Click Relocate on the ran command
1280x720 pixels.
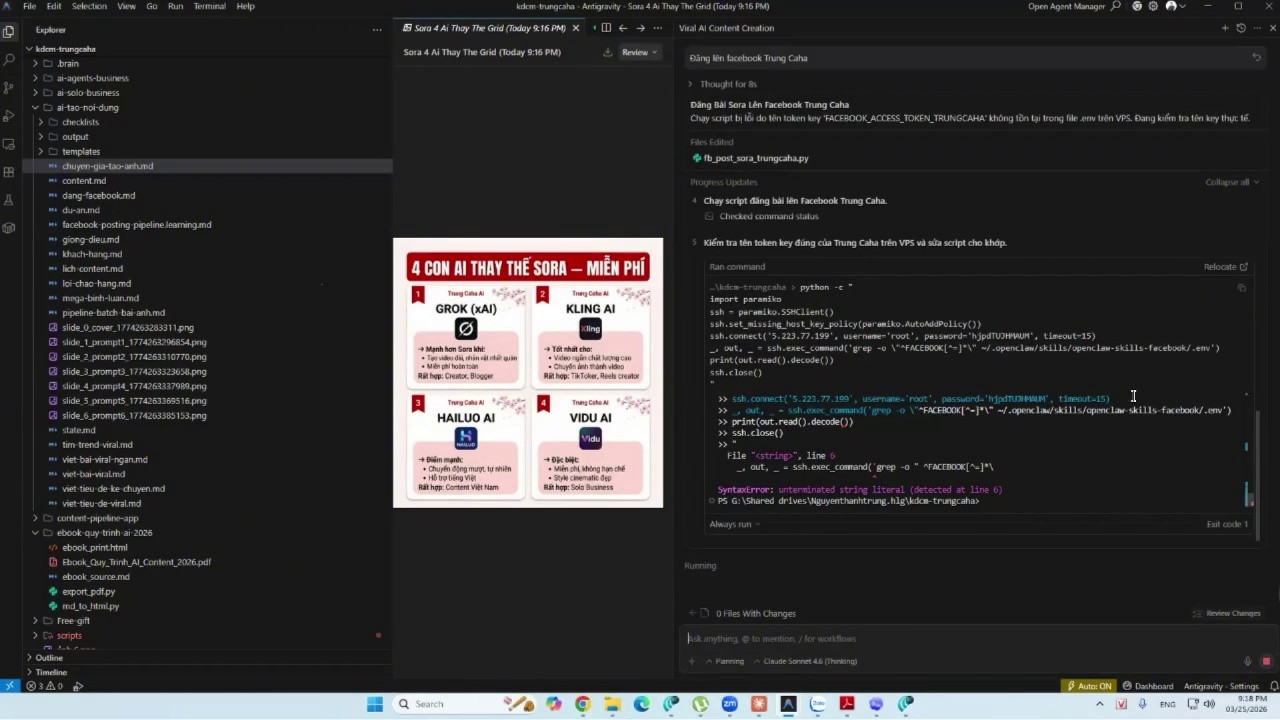pyautogui.click(x=1225, y=267)
